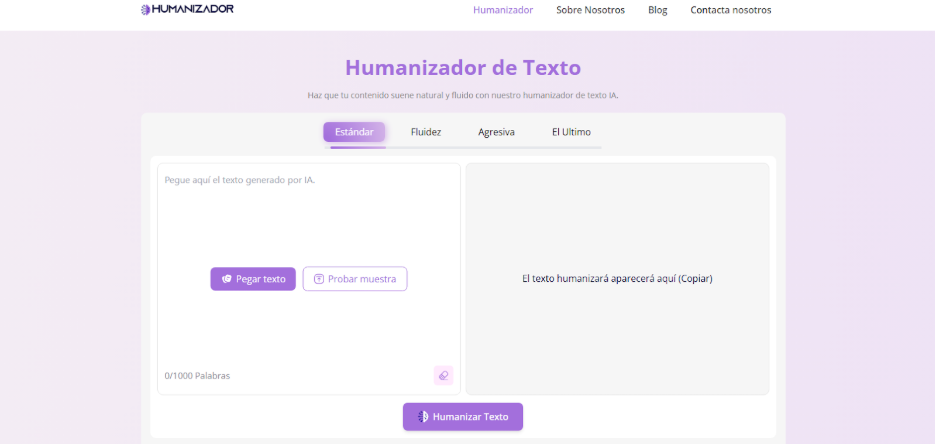Select the Estándar mode tab
Image resolution: width=935 pixels, height=444 pixels.
click(354, 132)
